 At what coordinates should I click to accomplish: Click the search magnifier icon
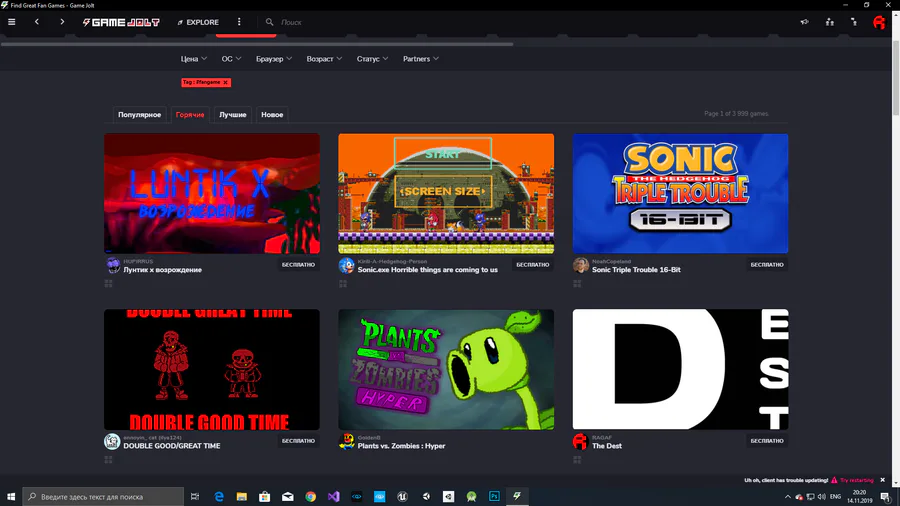tap(269, 22)
